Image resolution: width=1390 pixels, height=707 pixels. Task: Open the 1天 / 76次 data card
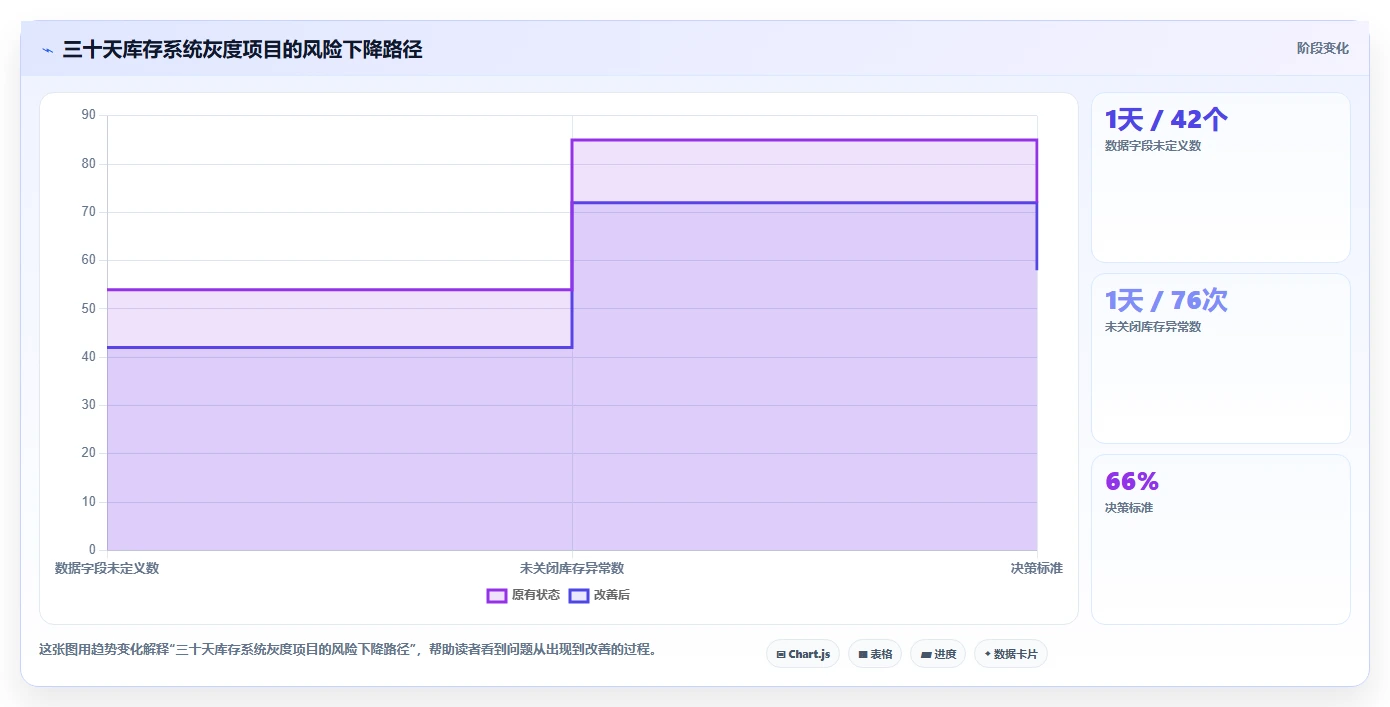(1221, 359)
